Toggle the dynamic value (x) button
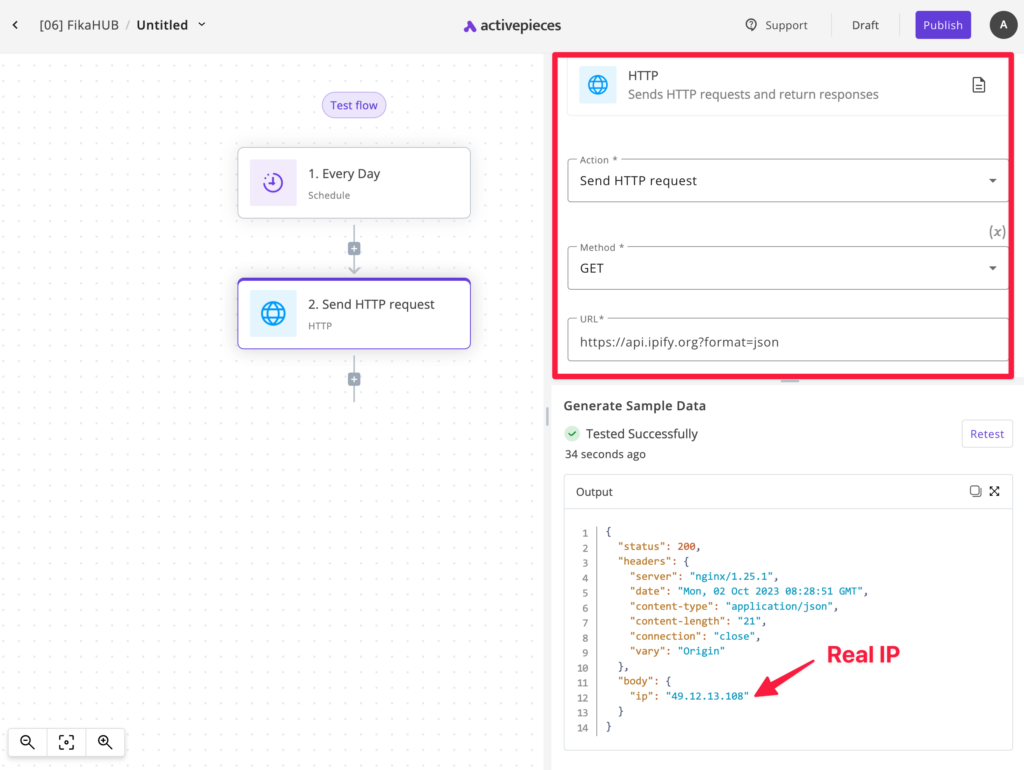The image size is (1024, 770). (997, 232)
